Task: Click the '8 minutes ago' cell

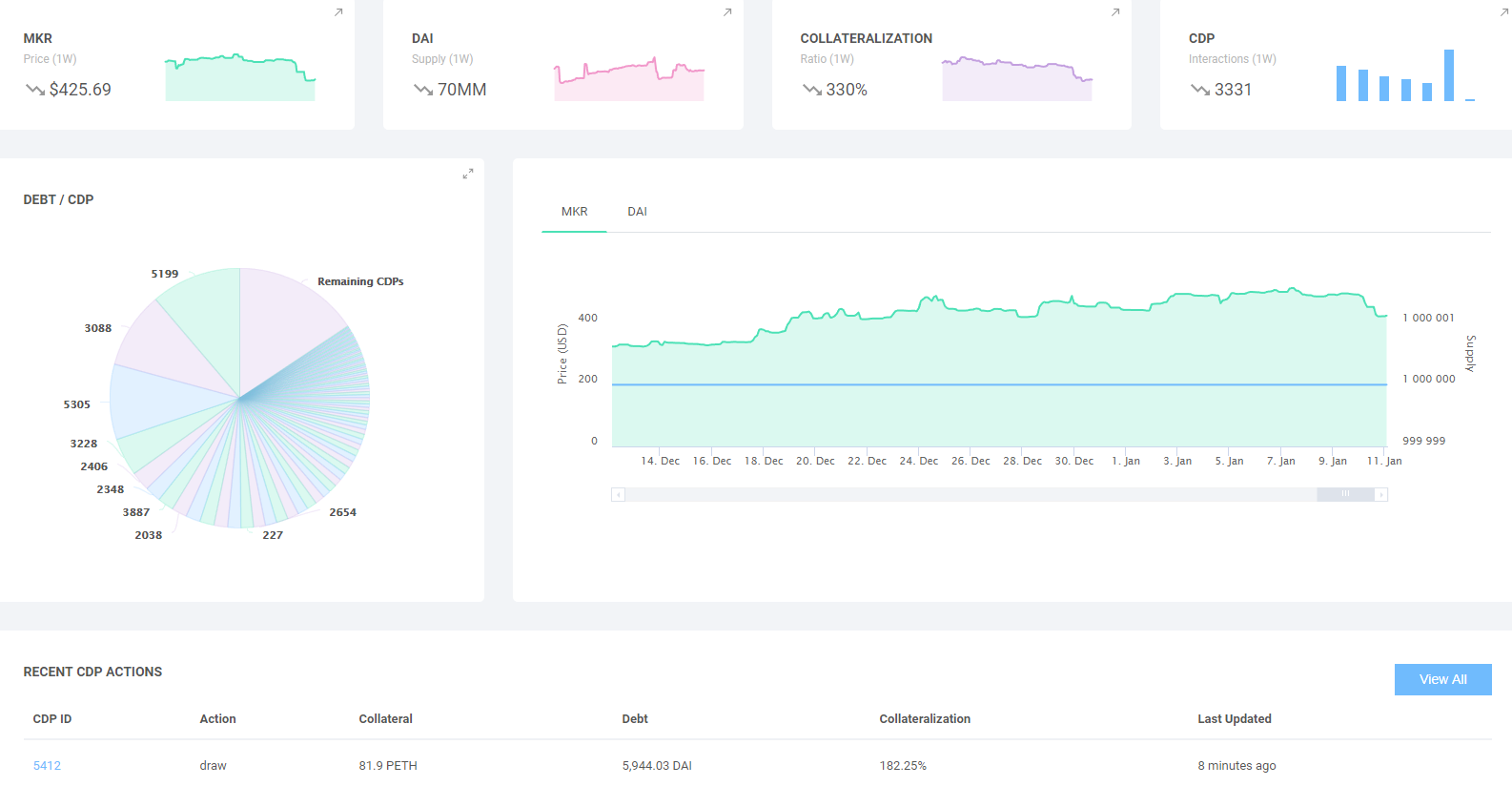Action: (1236, 766)
